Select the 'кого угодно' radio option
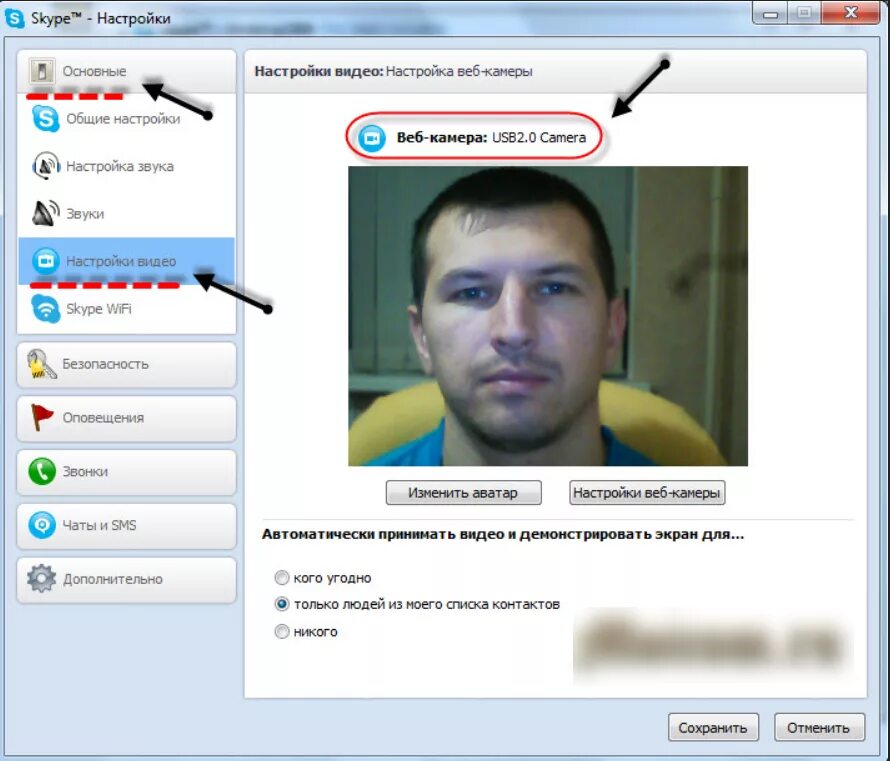Screen dimensions: 890x761 [282, 578]
